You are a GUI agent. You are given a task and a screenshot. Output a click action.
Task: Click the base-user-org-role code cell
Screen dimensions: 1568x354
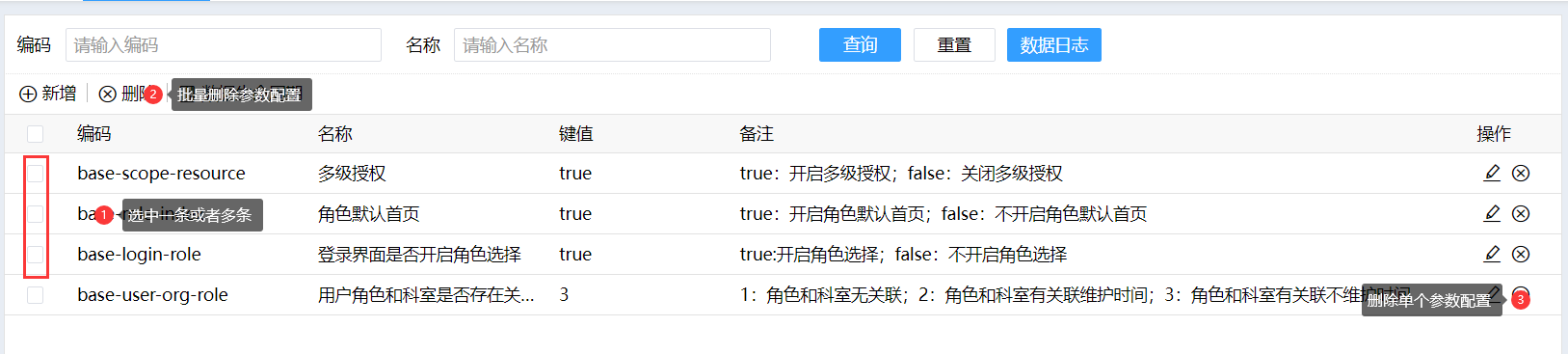(x=152, y=295)
